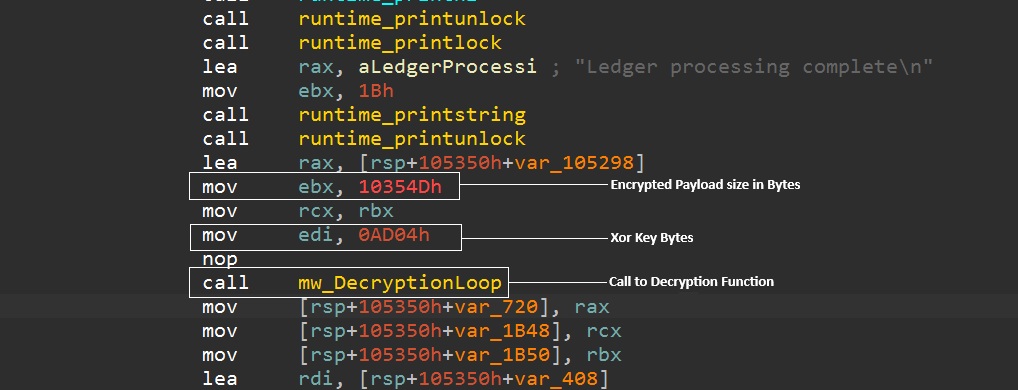Follow the mw_DecryptionLoop function name
This screenshot has width=1018, height=390.
pyautogui.click(x=400, y=283)
